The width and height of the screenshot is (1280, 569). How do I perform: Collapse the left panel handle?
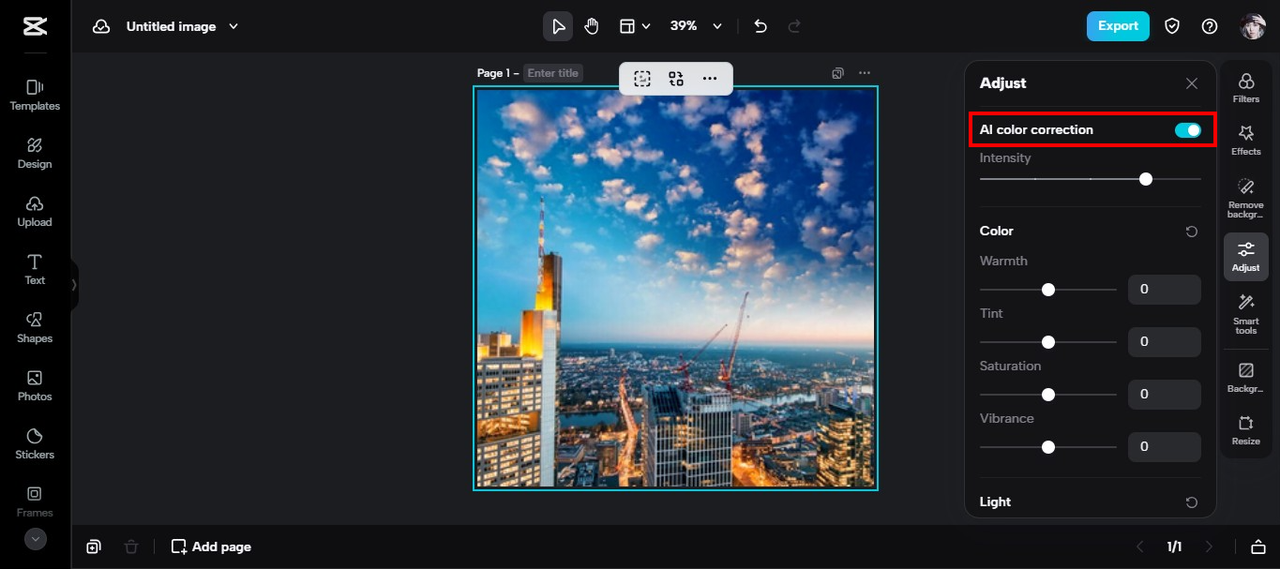coord(74,285)
